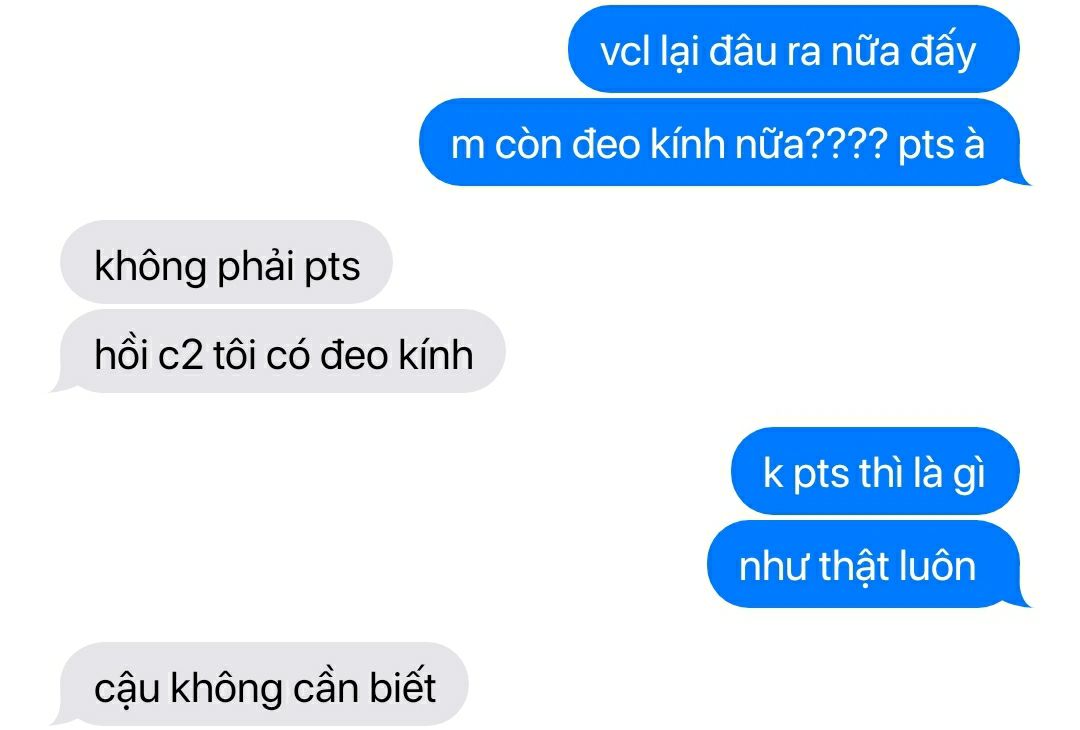Click the word 'vcl' in the top message
The width and height of the screenshot is (1080, 730).
point(625,51)
